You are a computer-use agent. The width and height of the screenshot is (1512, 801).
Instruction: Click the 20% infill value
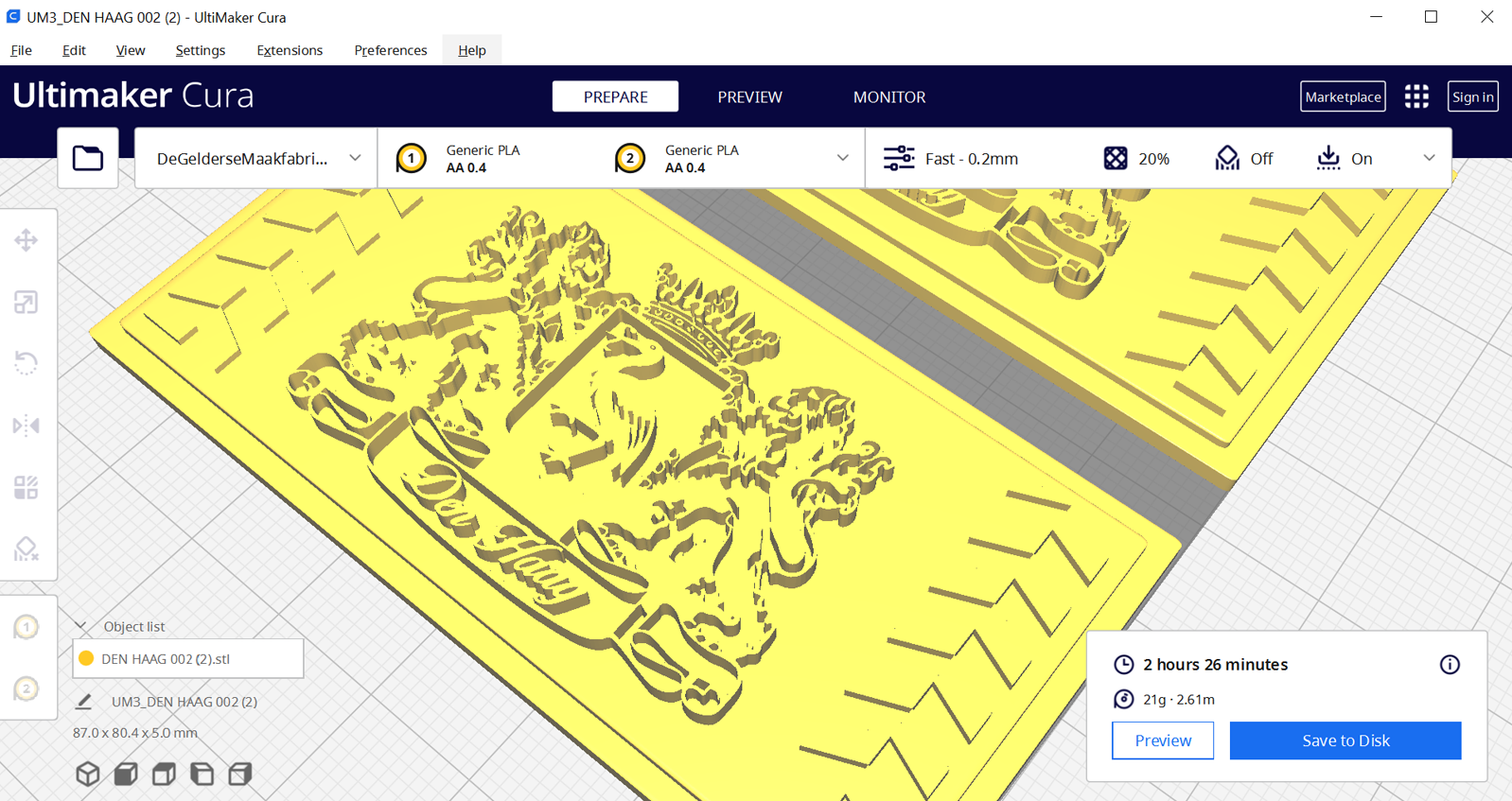[x=1153, y=159]
